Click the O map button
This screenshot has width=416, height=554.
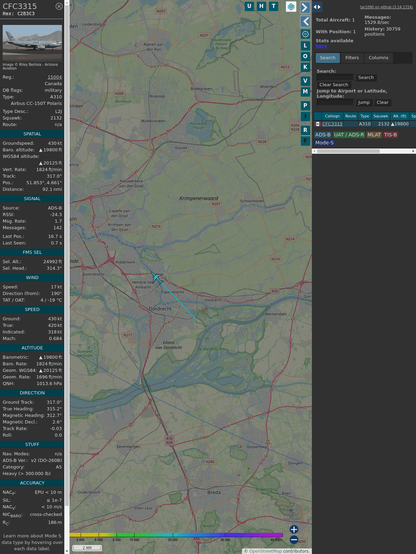click(x=305, y=56)
